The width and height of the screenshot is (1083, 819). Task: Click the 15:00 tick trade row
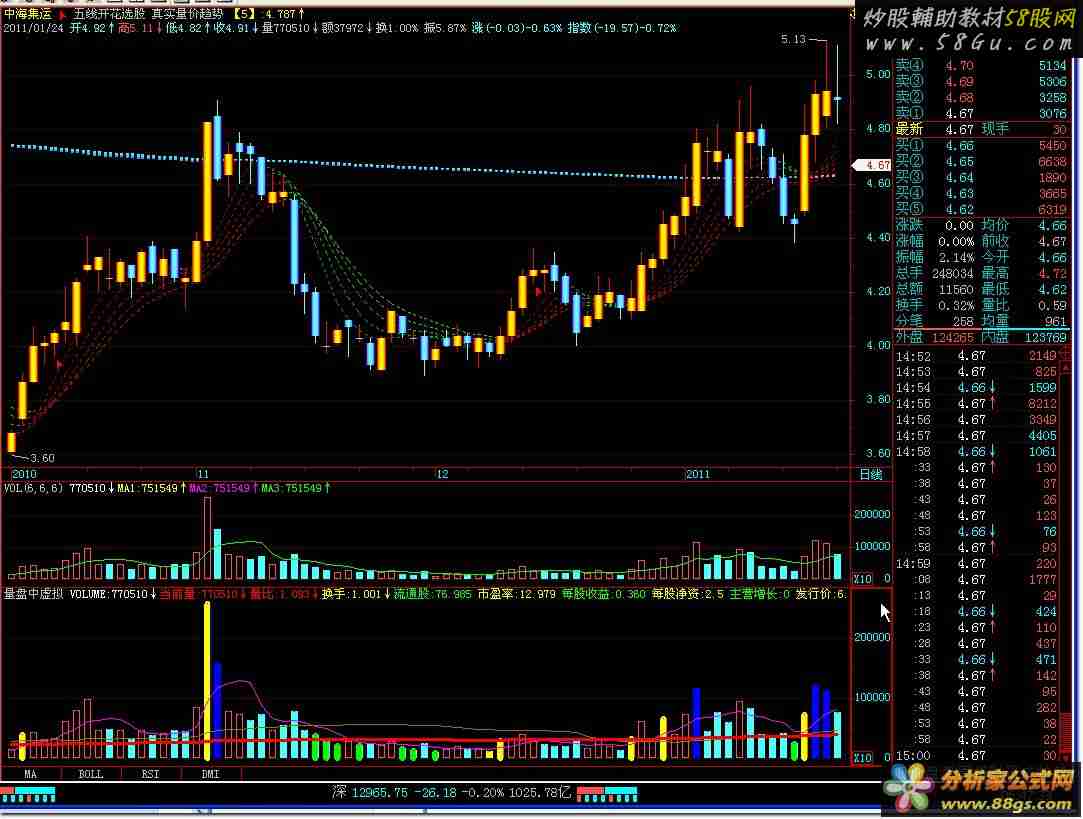coord(976,756)
